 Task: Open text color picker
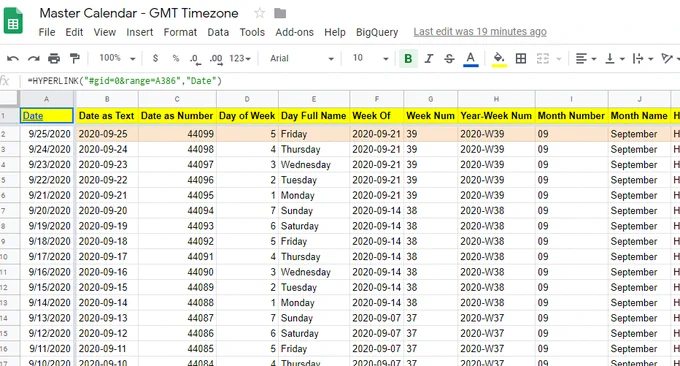471,59
